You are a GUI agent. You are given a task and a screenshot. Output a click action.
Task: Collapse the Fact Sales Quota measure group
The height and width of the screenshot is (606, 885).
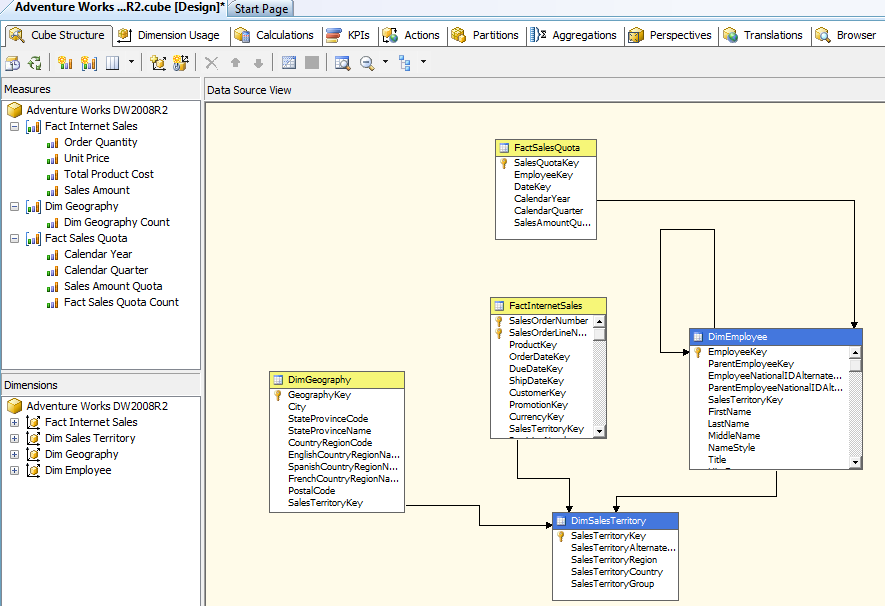click(x=15, y=239)
